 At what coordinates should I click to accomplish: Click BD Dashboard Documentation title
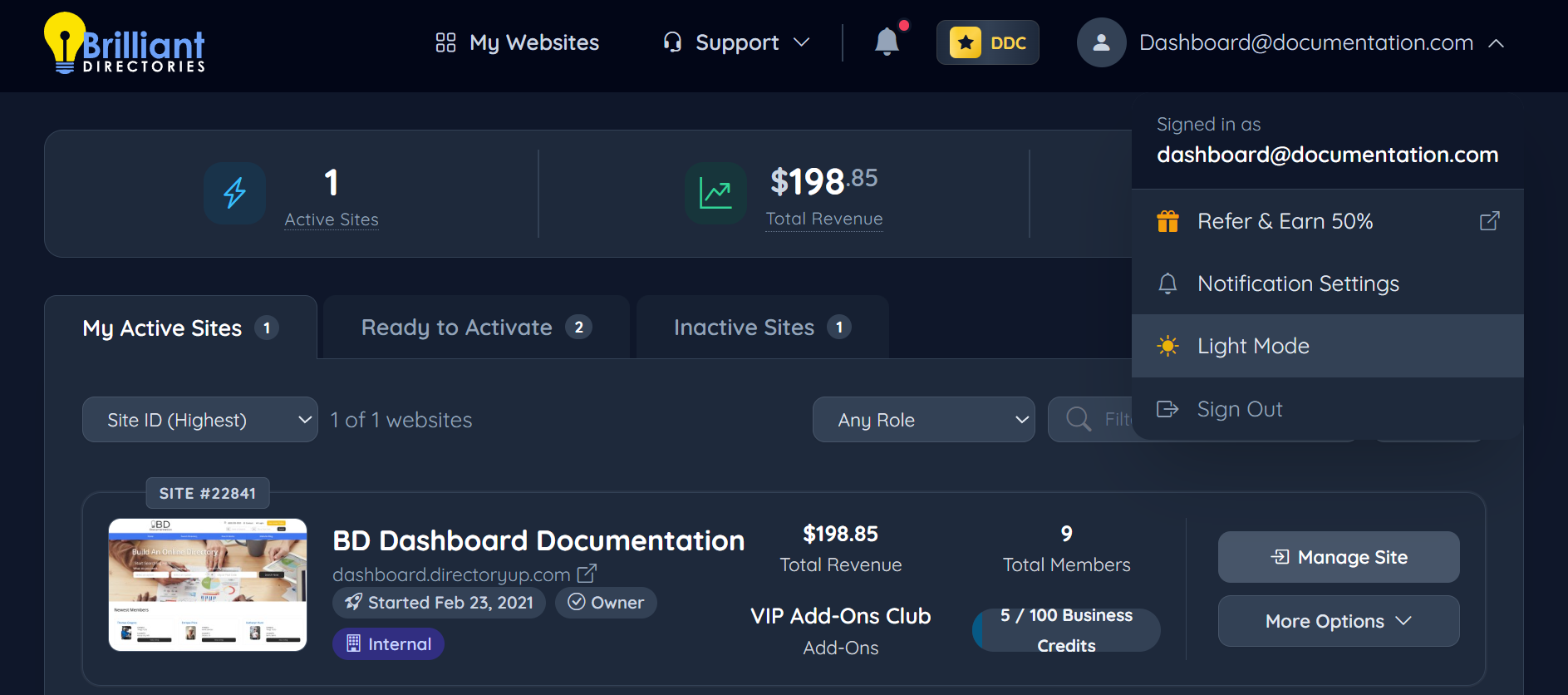point(538,540)
